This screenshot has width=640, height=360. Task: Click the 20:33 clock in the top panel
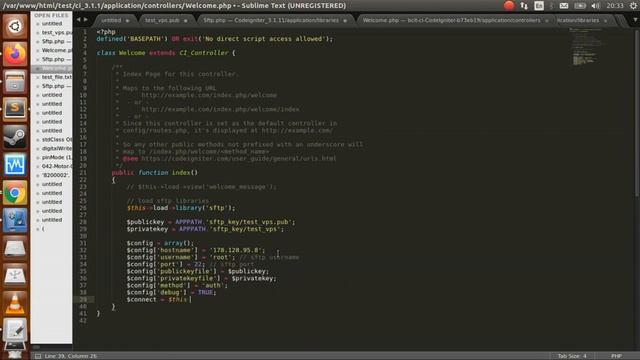coord(615,5)
